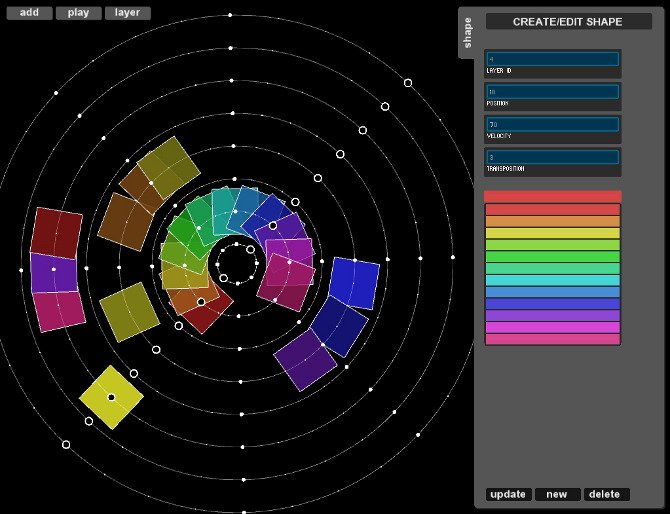
Task: Choose the purple color swatch
Action: (x=553, y=316)
